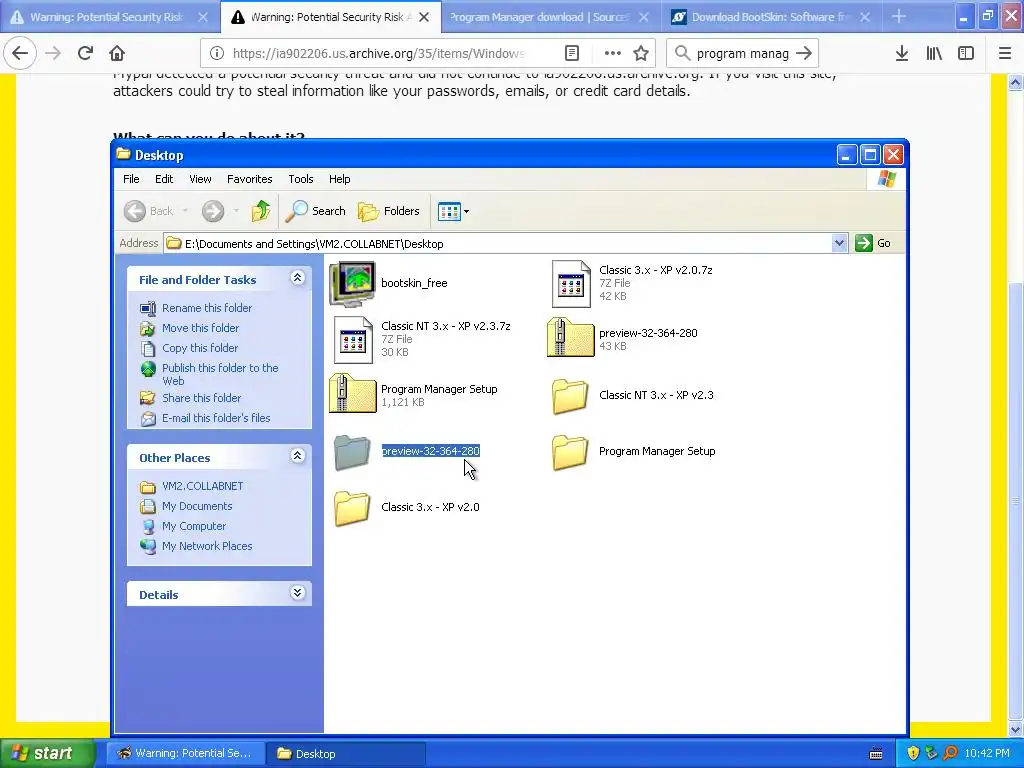The width and height of the screenshot is (1024, 768).
Task: Open the browser downloads icon
Action: pos(901,54)
